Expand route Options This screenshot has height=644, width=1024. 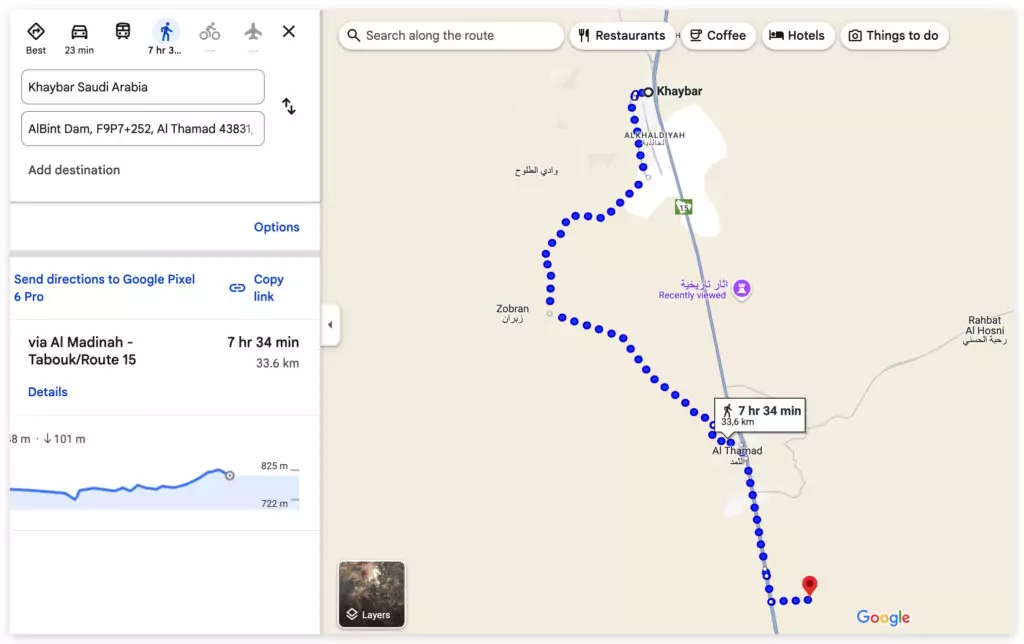[276, 227]
